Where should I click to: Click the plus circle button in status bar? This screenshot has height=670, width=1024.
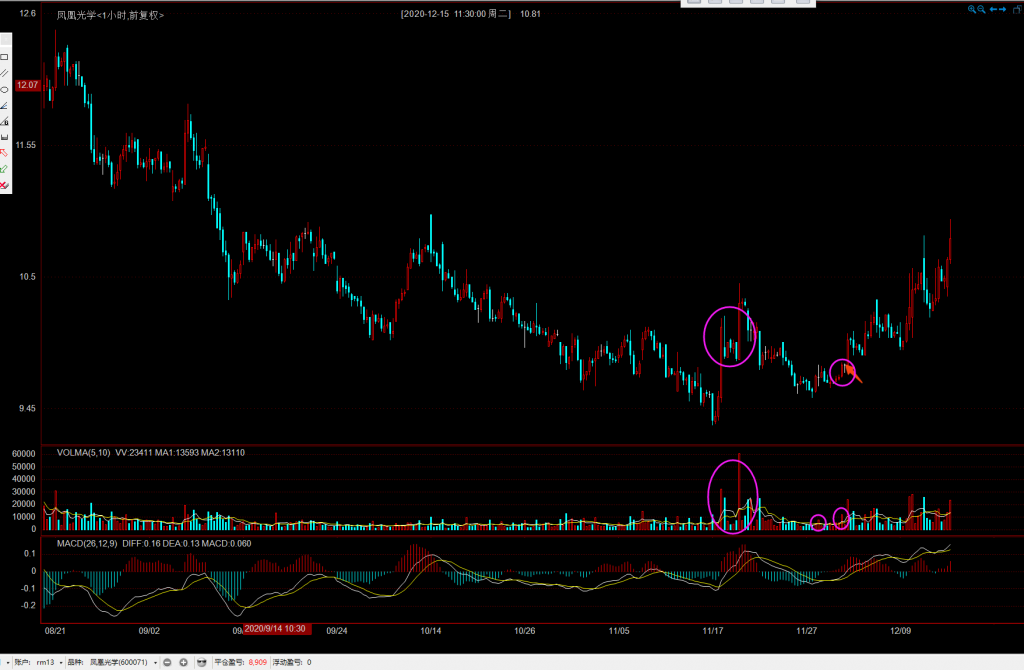(x=184, y=662)
